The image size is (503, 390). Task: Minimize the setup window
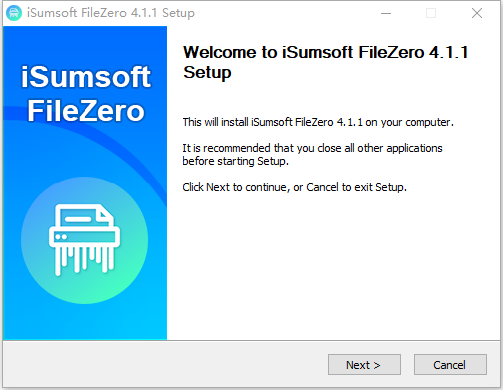[x=386, y=13]
